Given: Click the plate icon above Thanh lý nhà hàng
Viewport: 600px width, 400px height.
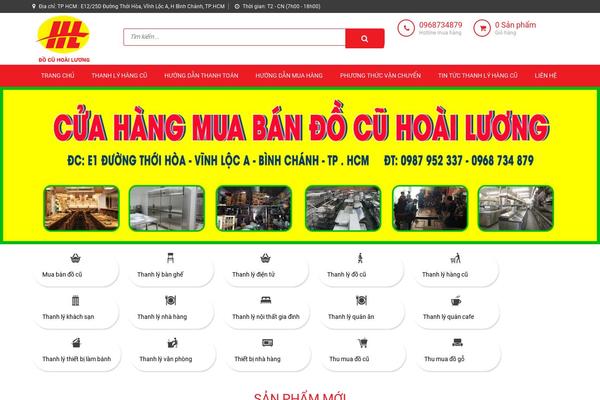Looking at the screenshot, I should click(170, 300).
